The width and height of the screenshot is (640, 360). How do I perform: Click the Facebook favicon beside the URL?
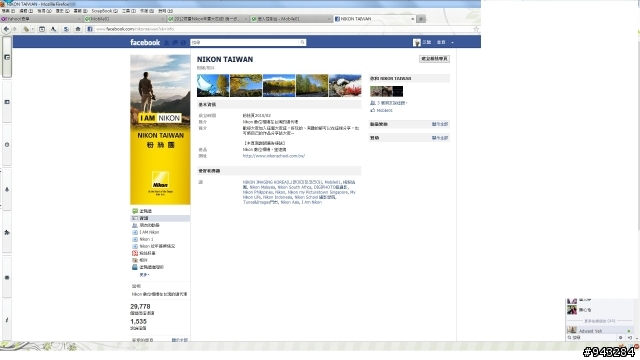(90, 29)
